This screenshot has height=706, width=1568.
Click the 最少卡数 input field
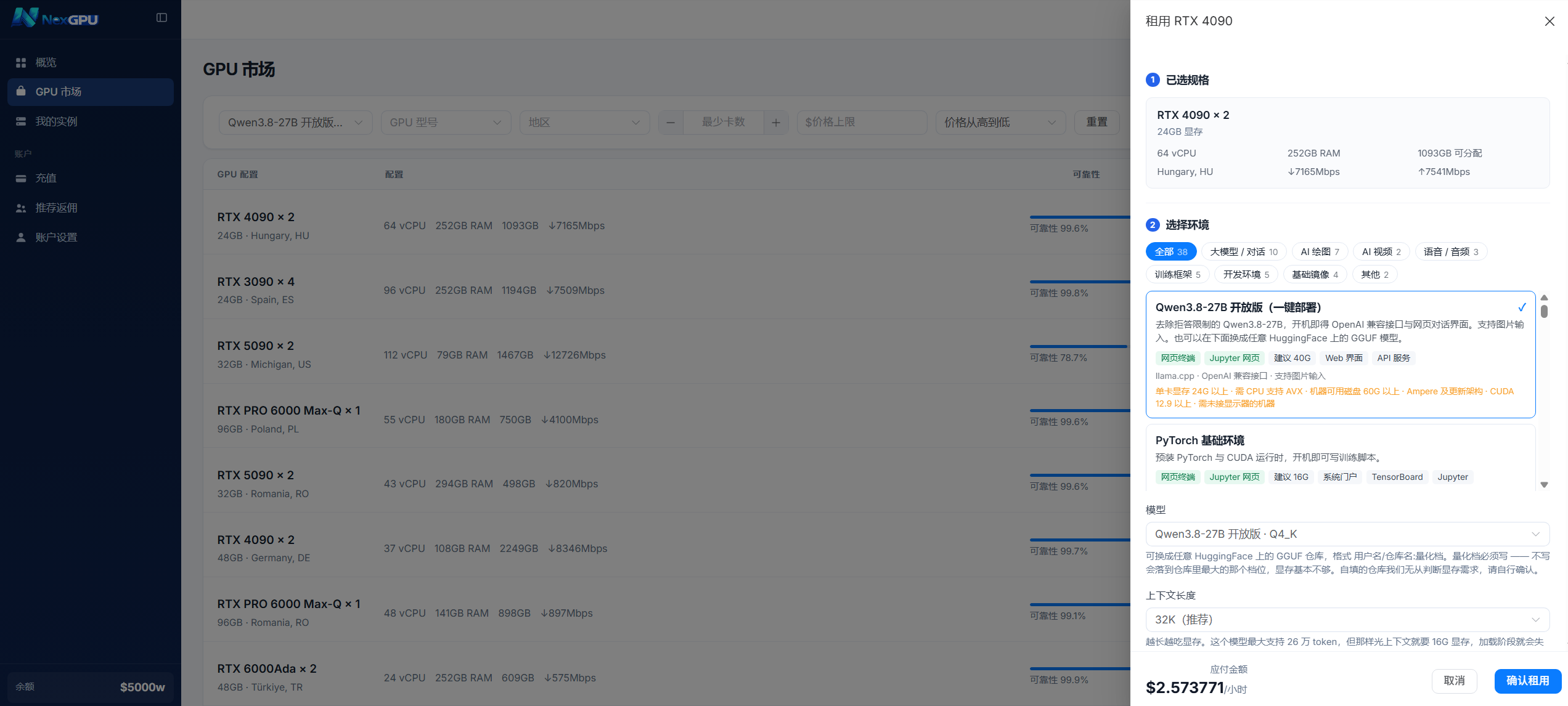pos(724,122)
